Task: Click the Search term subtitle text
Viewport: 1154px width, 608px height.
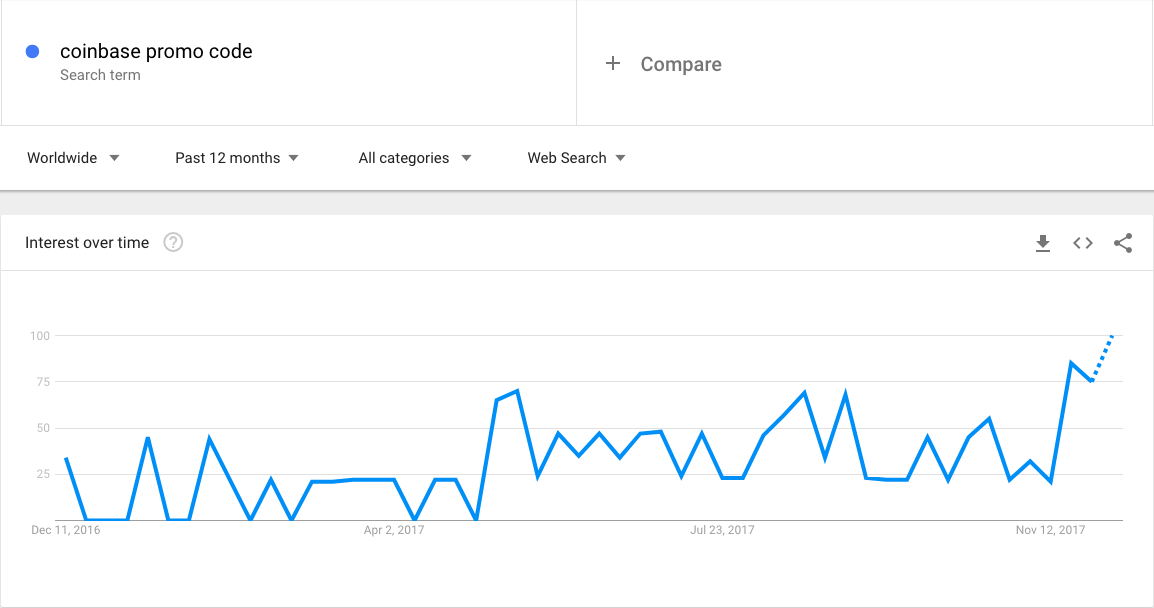Action: pyautogui.click(x=100, y=75)
